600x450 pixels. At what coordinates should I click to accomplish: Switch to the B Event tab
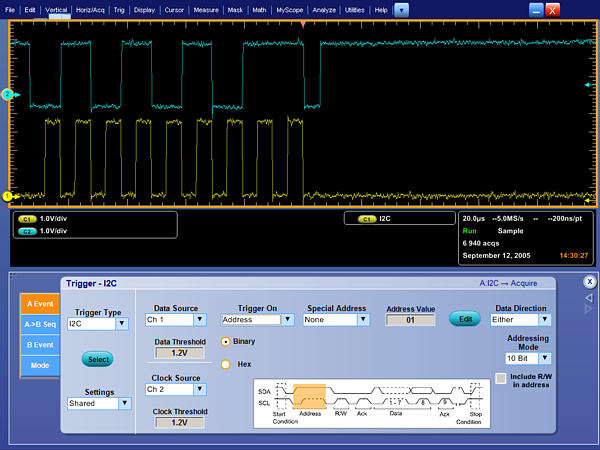click(x=40, y=344)
